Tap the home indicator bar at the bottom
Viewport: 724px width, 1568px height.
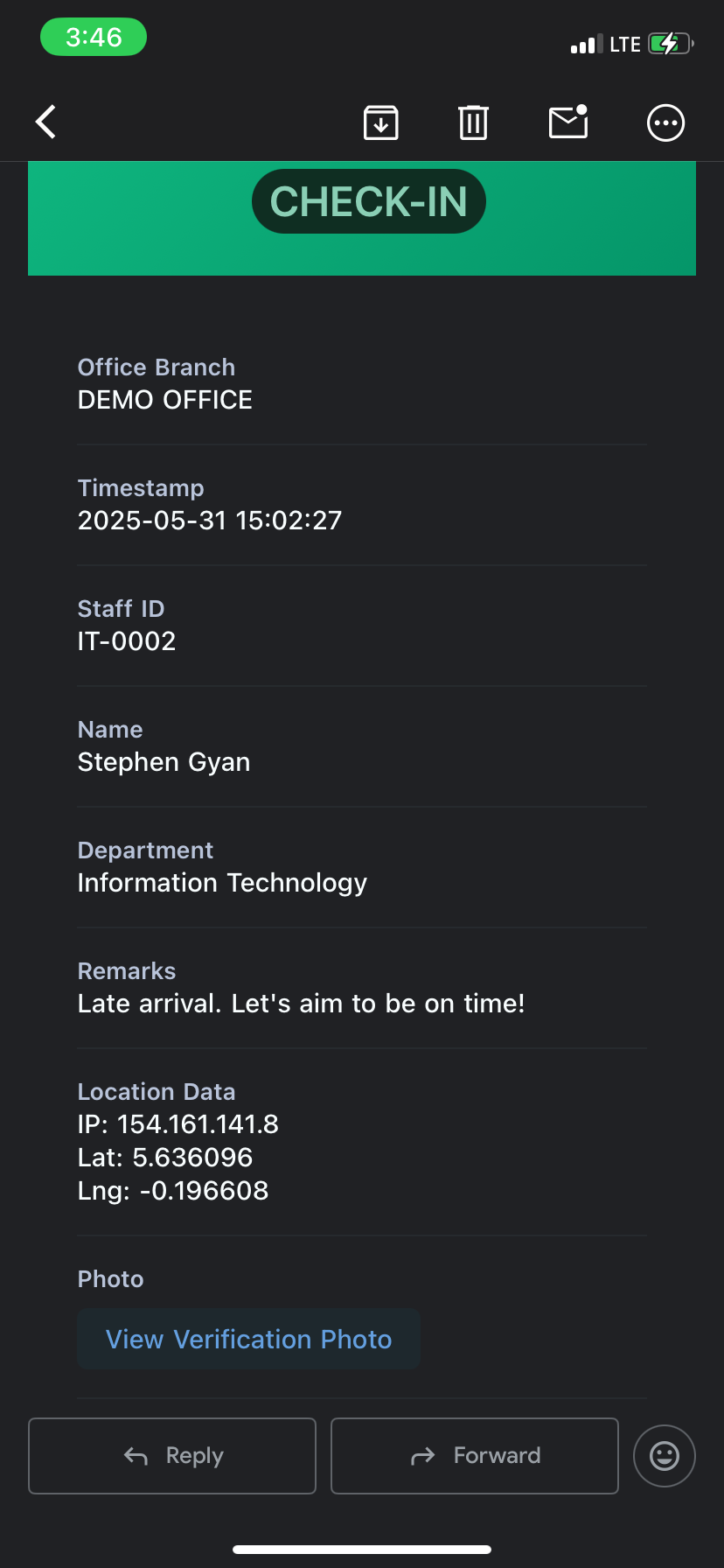pyautogui.click(x=362, y=1550)
